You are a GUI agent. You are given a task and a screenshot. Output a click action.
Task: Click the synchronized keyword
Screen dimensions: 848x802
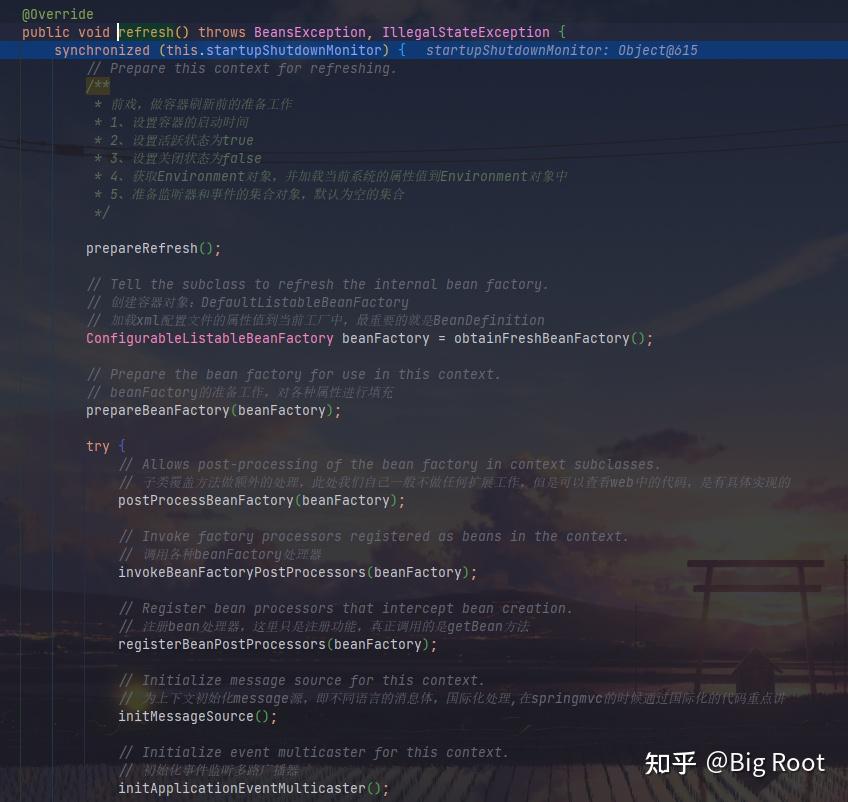pyautogui.click(x=102, y=50)
